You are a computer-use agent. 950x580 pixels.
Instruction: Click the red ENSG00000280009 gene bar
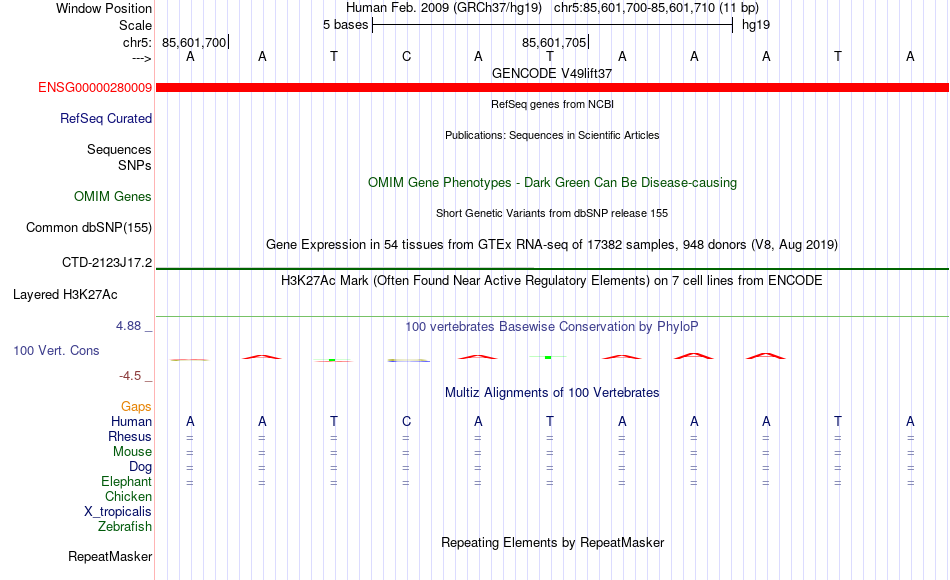(x=552, y=88)
